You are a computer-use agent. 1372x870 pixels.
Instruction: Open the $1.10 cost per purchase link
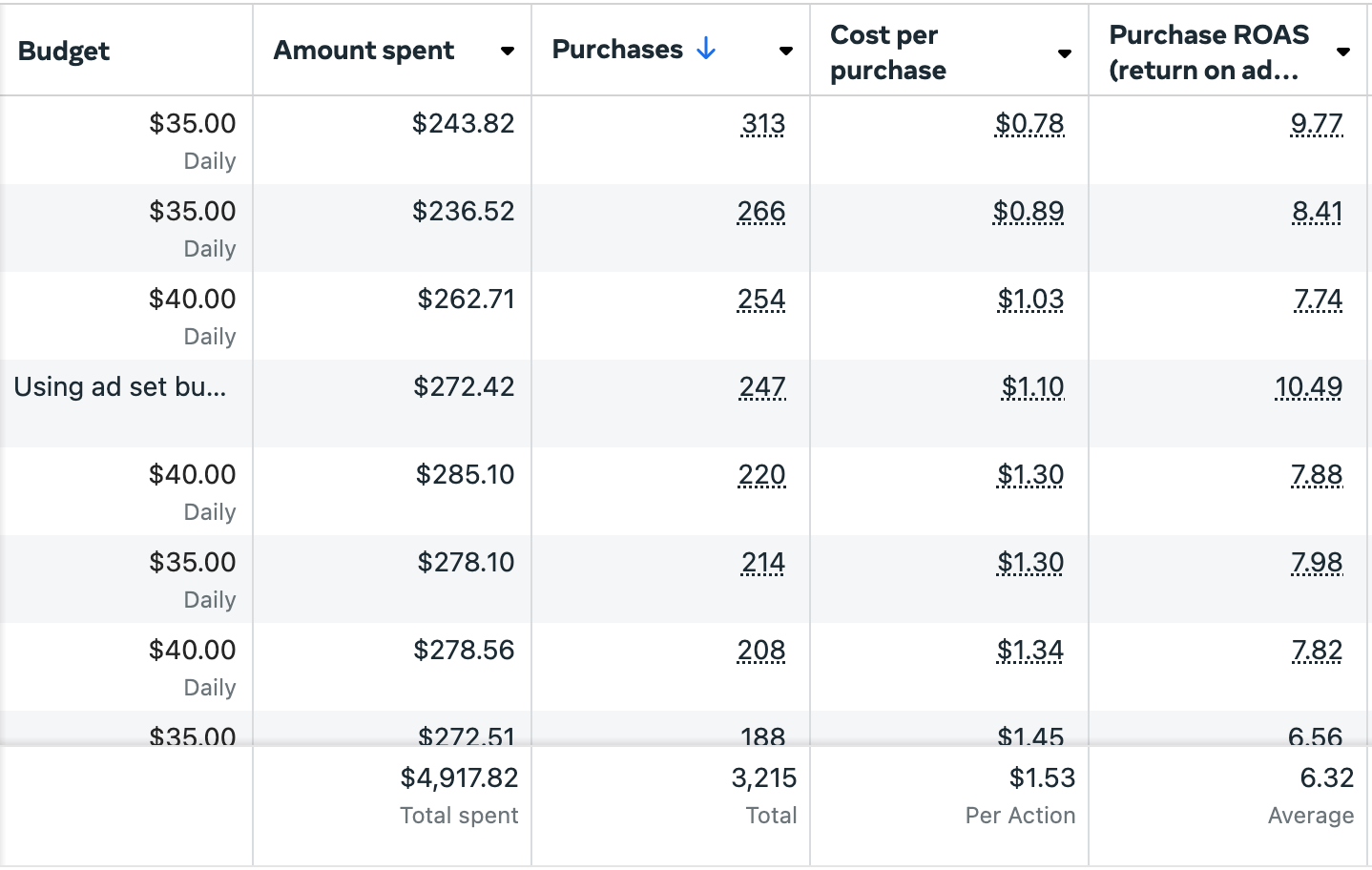click(x=1032, y=387)
